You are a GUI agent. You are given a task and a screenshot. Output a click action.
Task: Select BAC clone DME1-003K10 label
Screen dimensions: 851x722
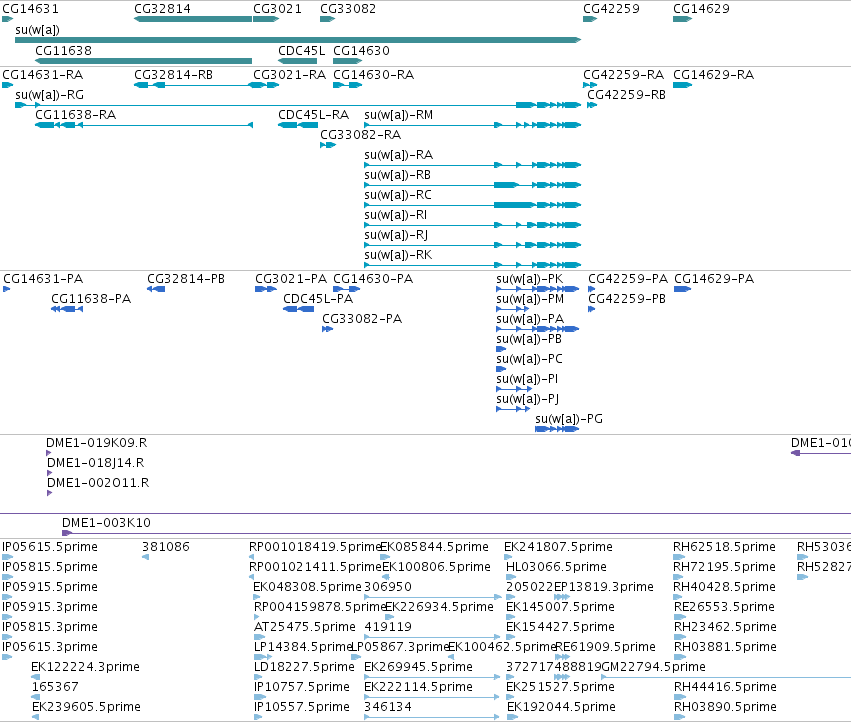[x=106, y=523]
